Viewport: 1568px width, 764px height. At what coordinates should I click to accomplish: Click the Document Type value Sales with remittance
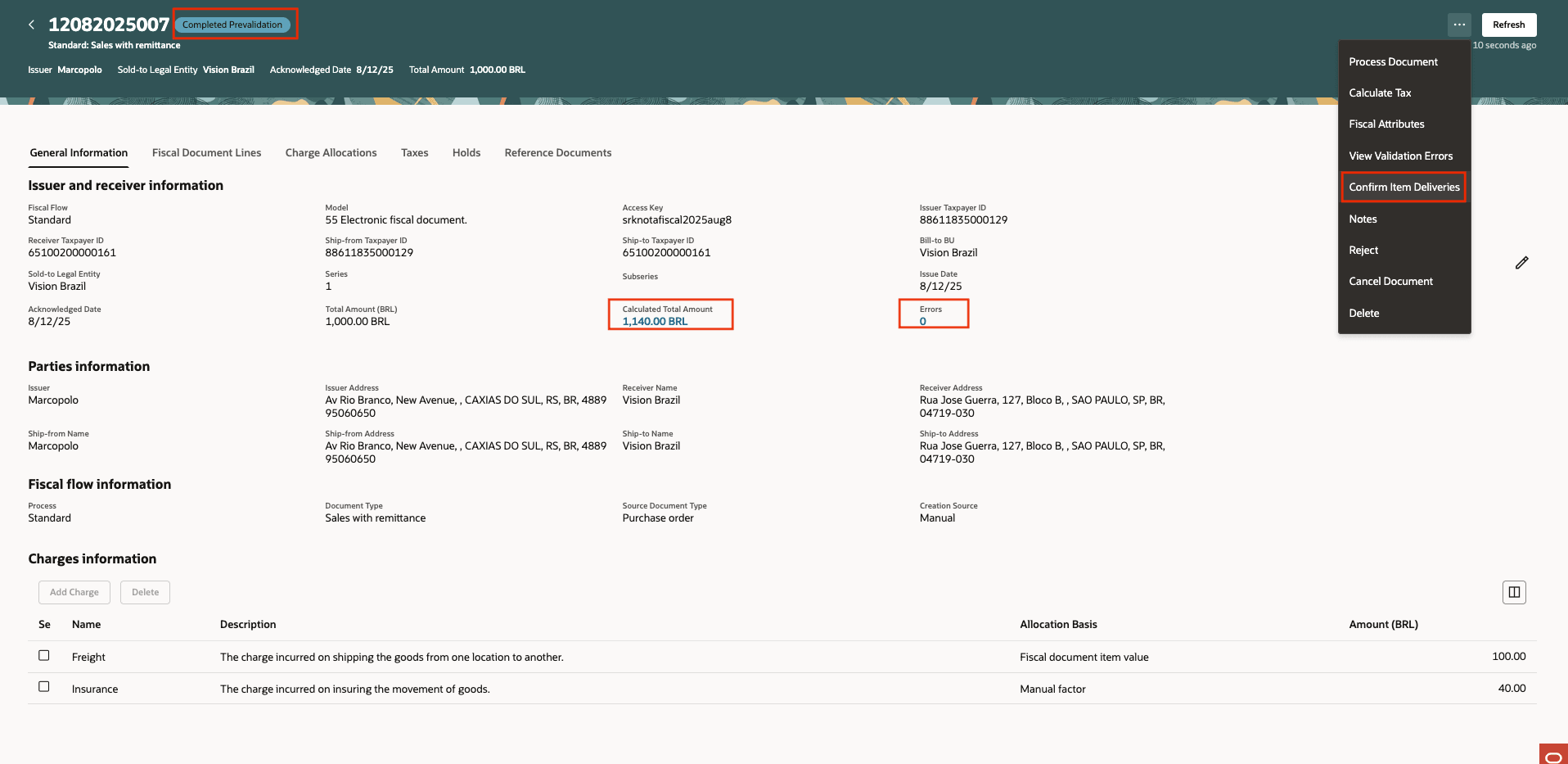375,518
